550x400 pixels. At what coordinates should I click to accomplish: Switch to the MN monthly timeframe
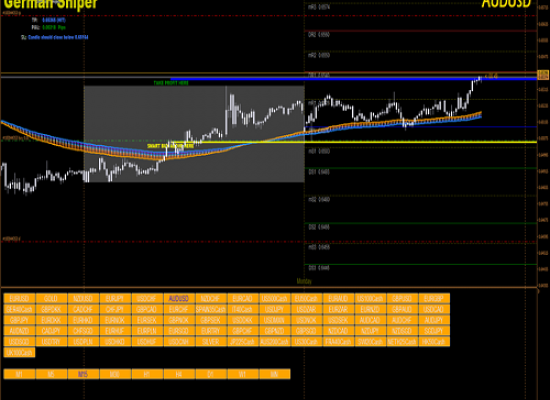(x=275, y=374)
